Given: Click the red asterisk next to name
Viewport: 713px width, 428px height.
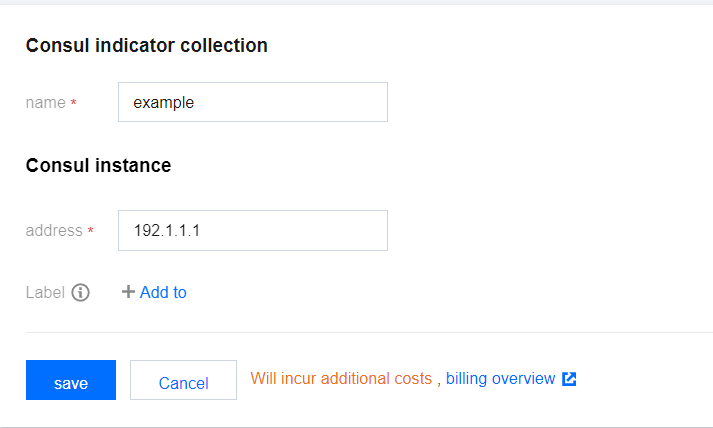Looking at the screenshot, I should tap(74, 103).
